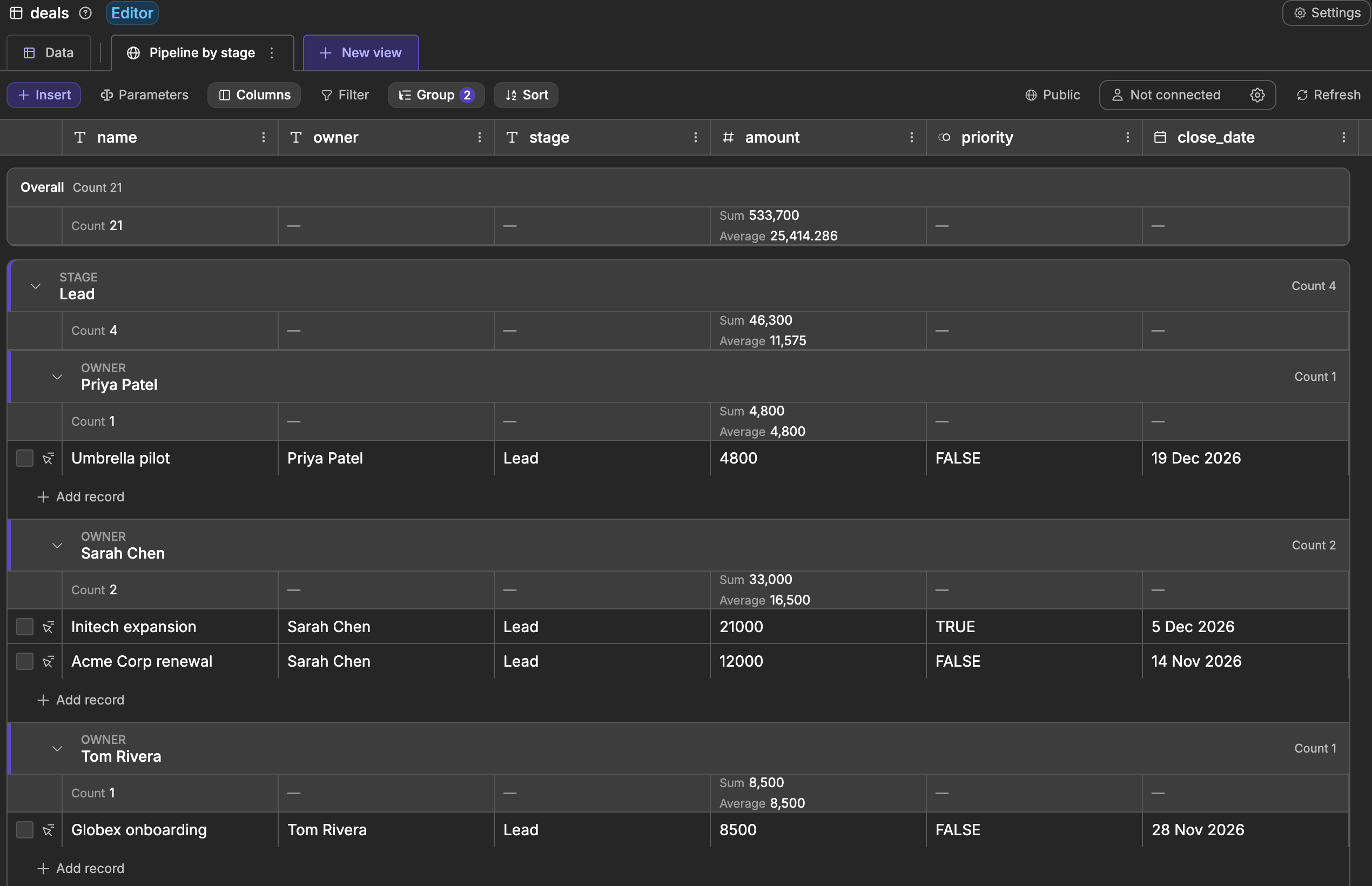Open the Filter options
Screen dimensions: 1372x886
tap(345, 95)
